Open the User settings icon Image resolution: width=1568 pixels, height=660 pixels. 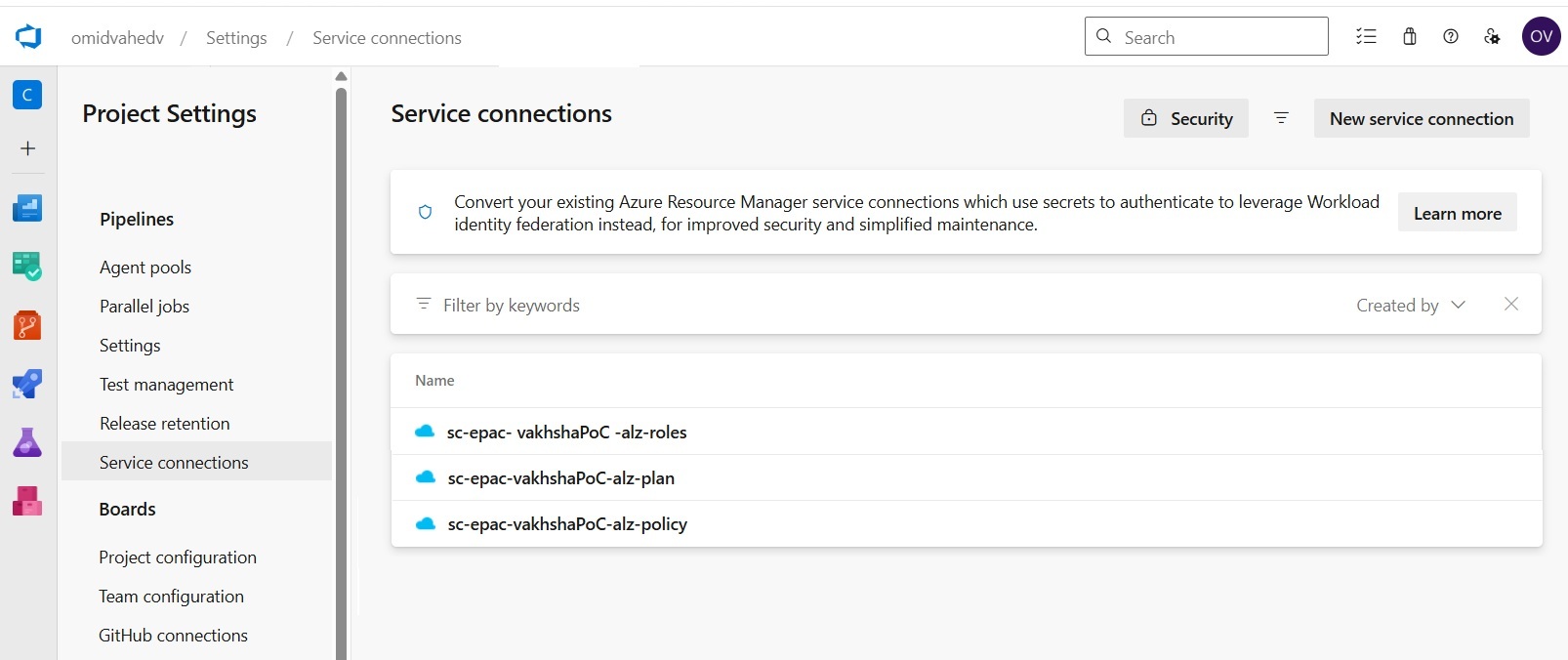(1492, 37)
